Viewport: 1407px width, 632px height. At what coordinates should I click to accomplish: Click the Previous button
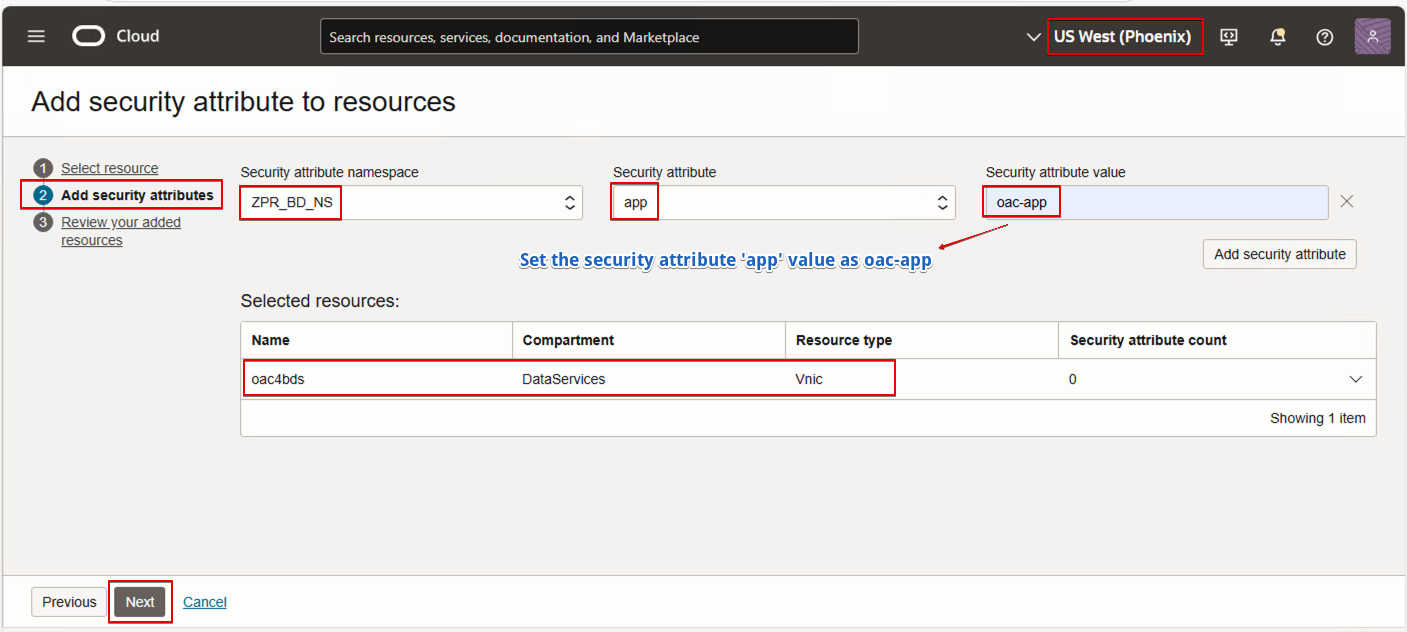(x=69, y=602)
